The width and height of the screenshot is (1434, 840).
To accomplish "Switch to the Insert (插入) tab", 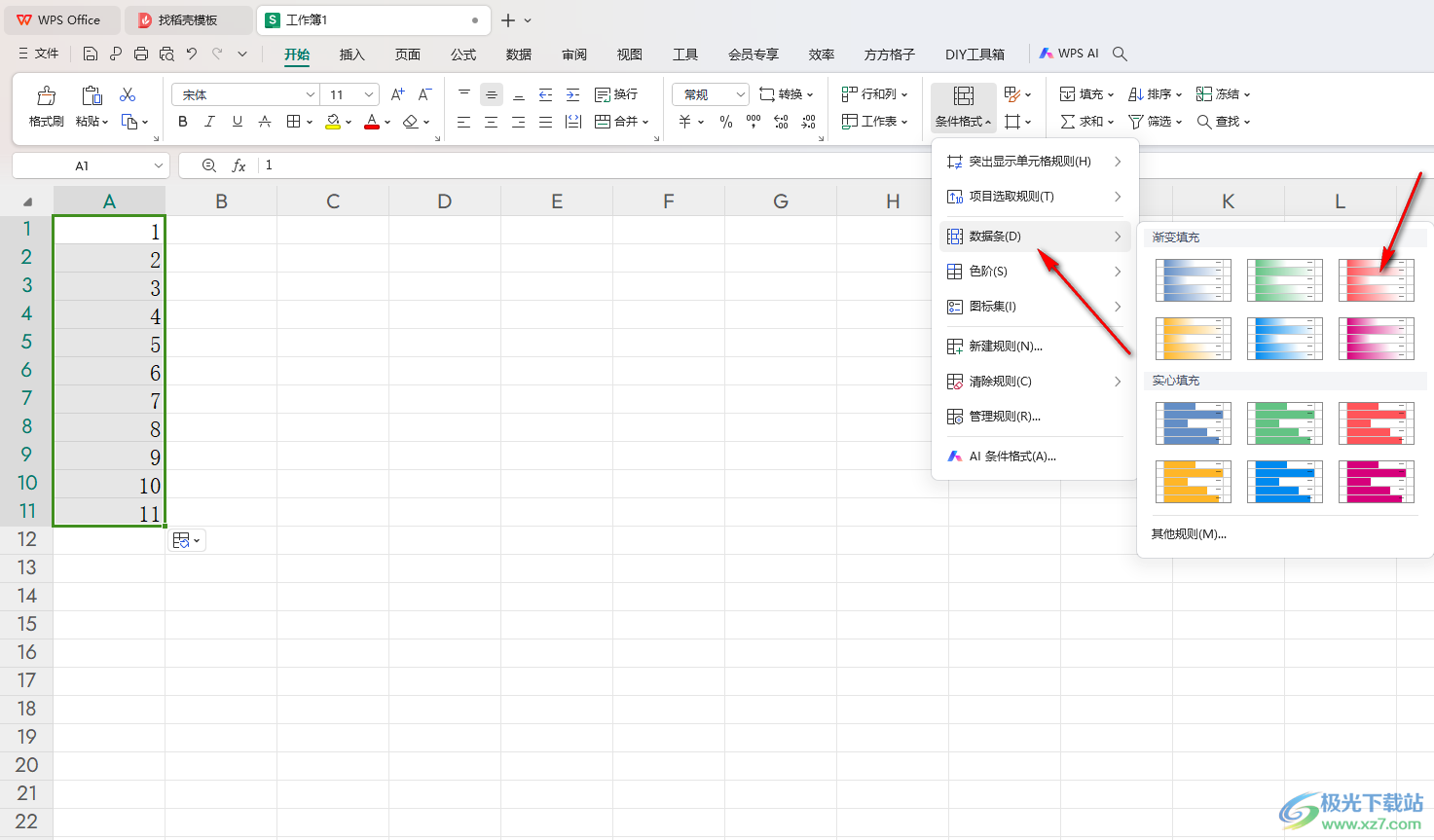I will coord(351,55).
